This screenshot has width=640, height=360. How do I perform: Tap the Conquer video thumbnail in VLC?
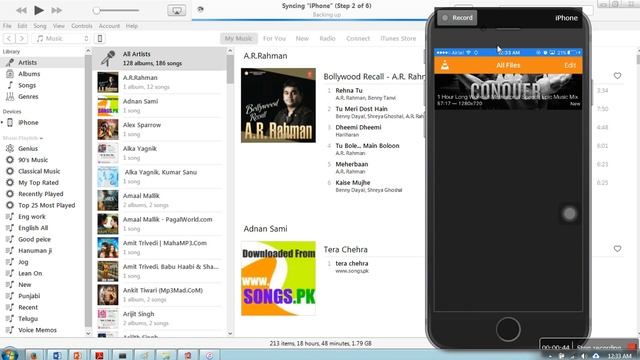[508, 92]
